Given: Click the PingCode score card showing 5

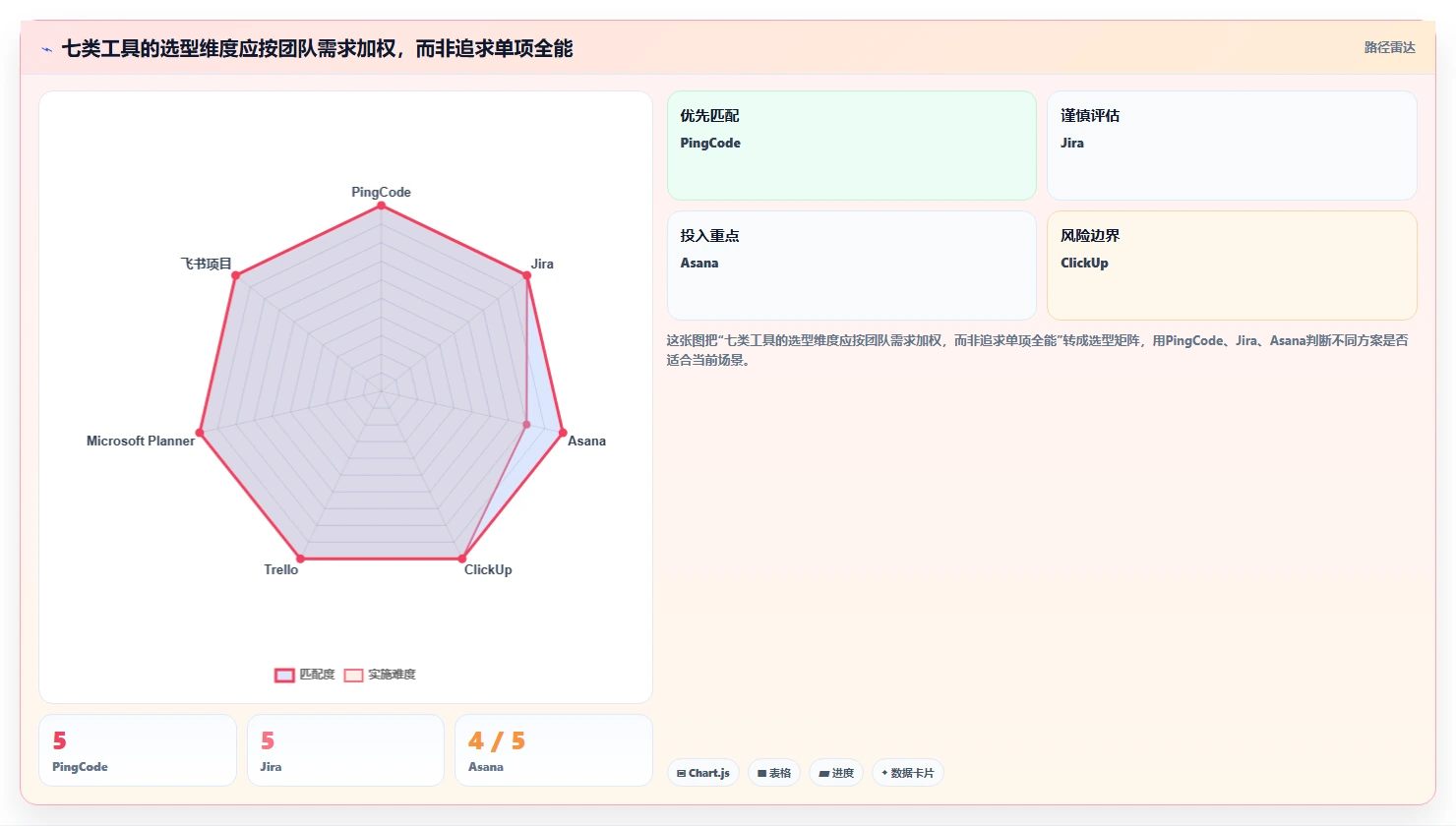Looking at the screenshot, I should click(138, 750).
